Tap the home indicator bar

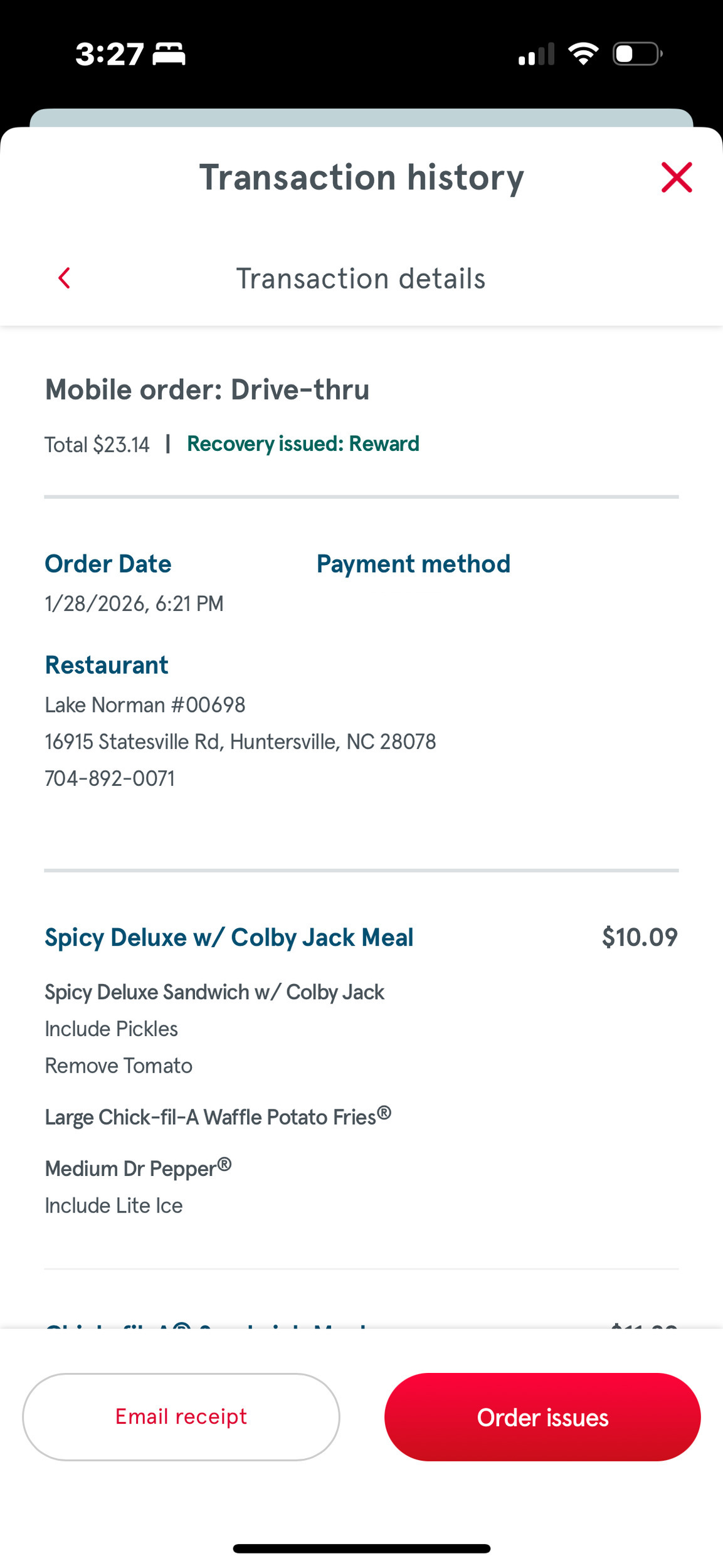pos(361,1549)
